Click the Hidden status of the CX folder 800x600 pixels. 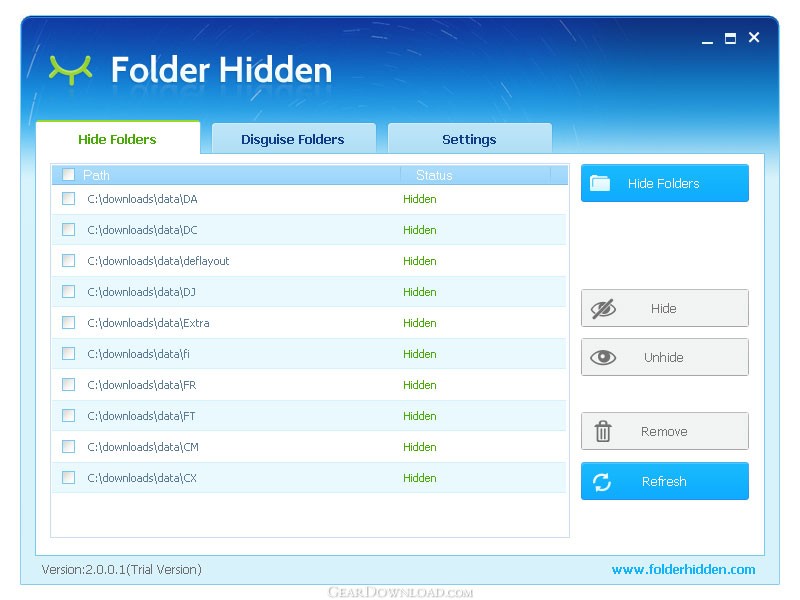[419, 478]
